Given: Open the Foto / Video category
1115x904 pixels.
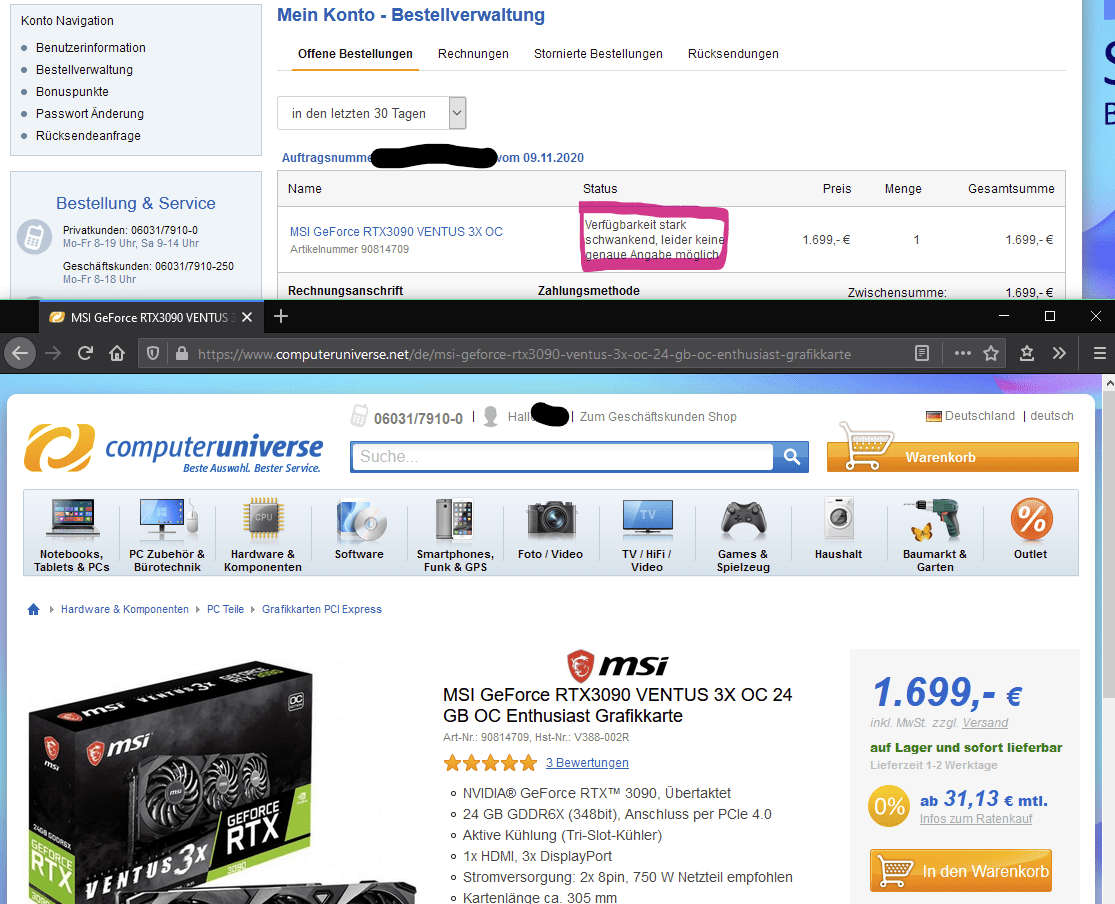Looking at the screenshot, I should 551,530.
